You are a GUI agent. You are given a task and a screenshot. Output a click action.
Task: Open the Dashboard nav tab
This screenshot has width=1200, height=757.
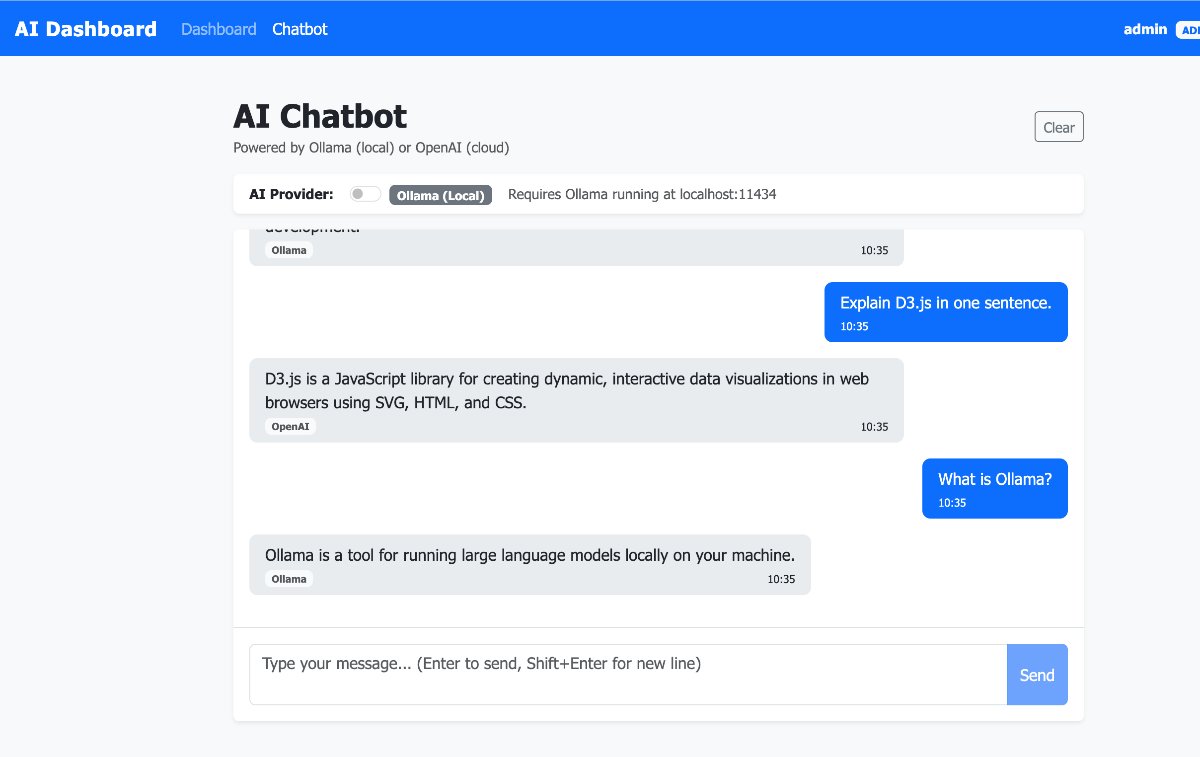218,29
